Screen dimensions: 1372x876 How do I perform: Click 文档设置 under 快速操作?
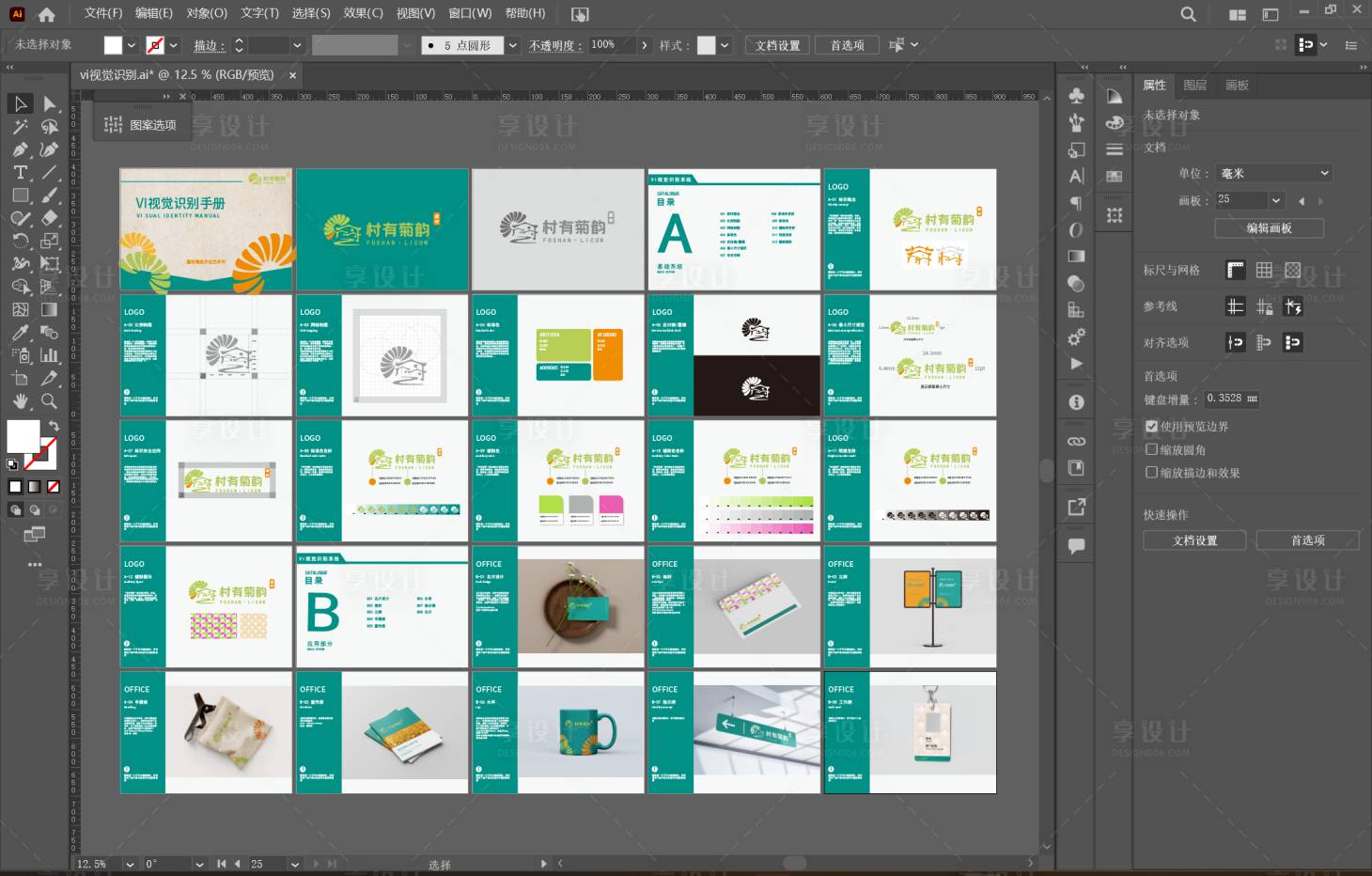[x=1194, y=540]
